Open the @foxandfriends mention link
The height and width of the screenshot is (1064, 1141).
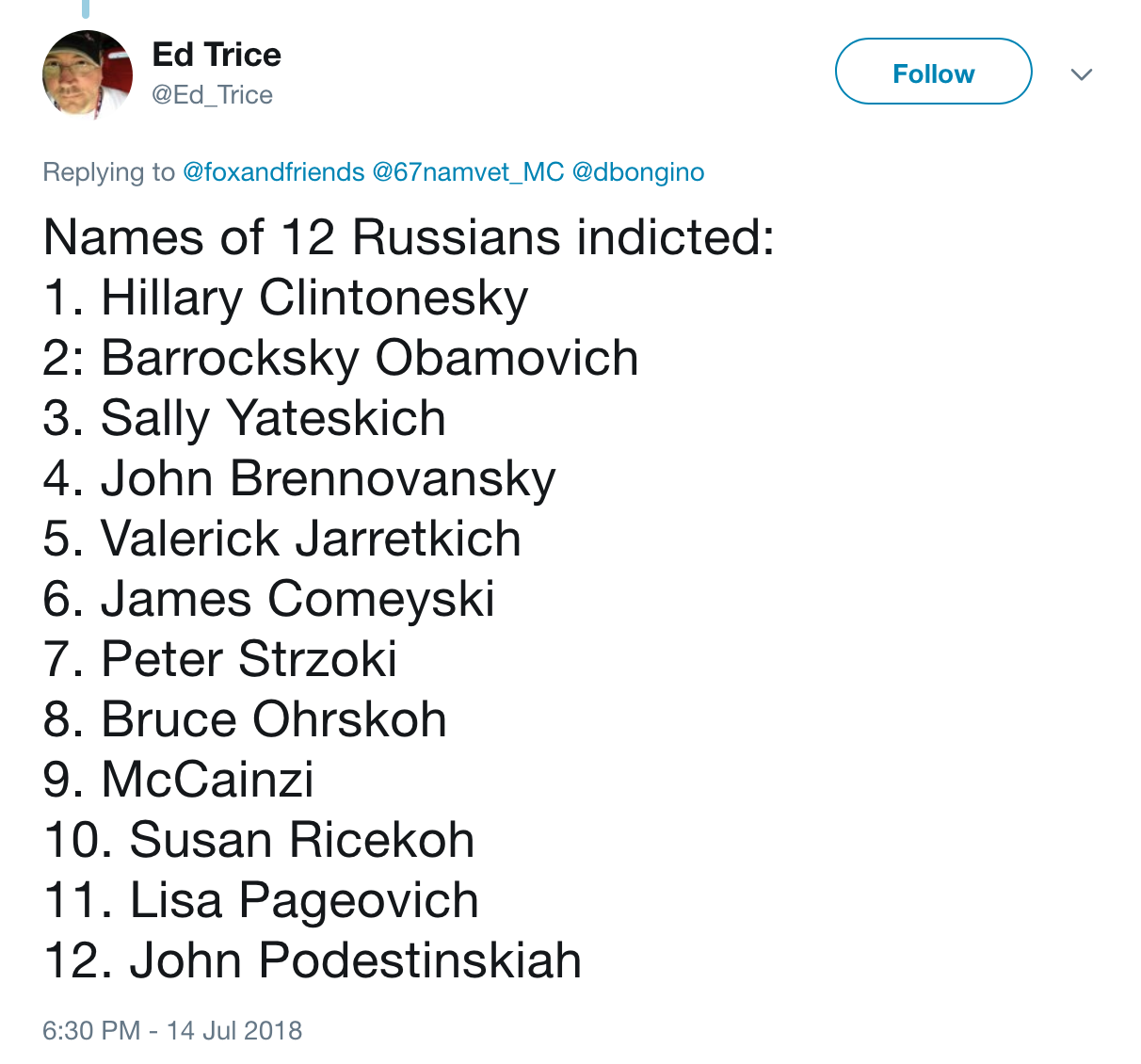click(273, 172)
